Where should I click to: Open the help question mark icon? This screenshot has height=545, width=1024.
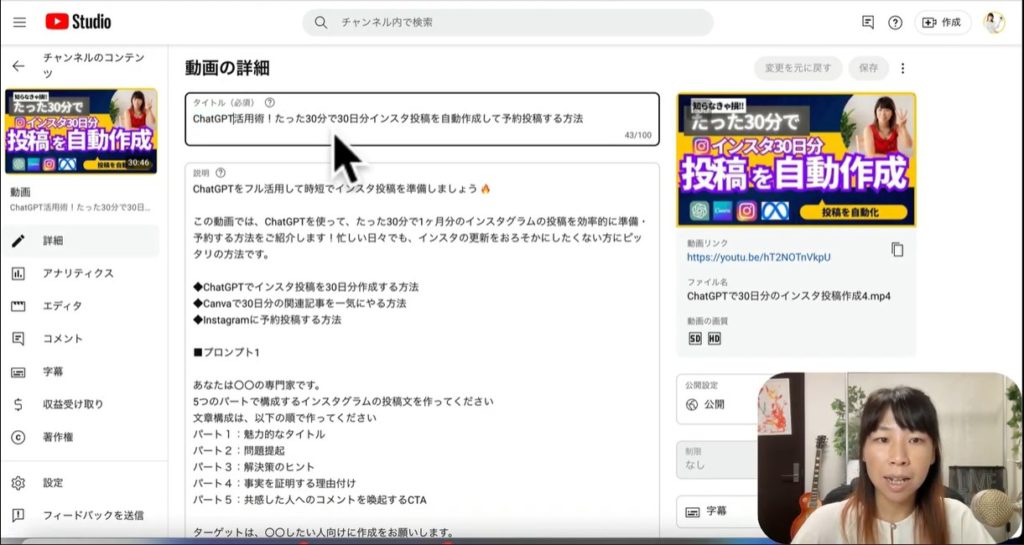(x=895, y=22)
